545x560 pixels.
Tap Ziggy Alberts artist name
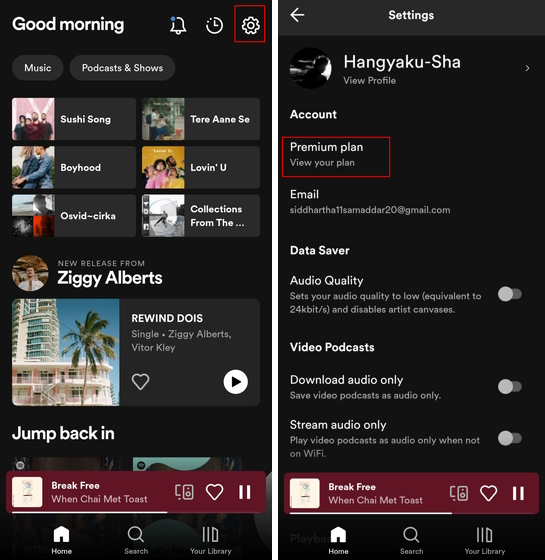click(110, 278)
